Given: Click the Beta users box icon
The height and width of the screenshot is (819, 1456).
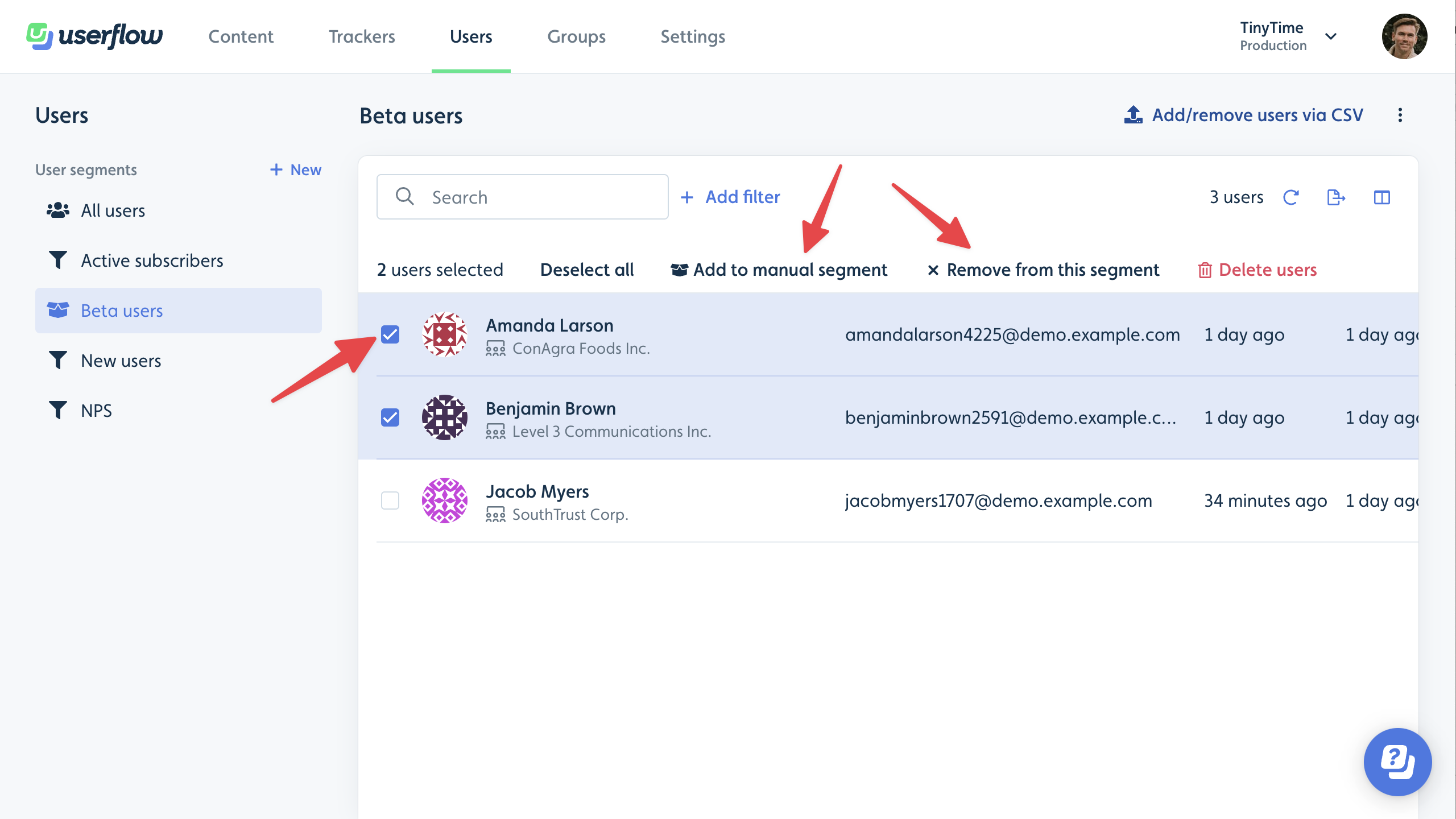Looking at the screenshot, I should point(58,310).
